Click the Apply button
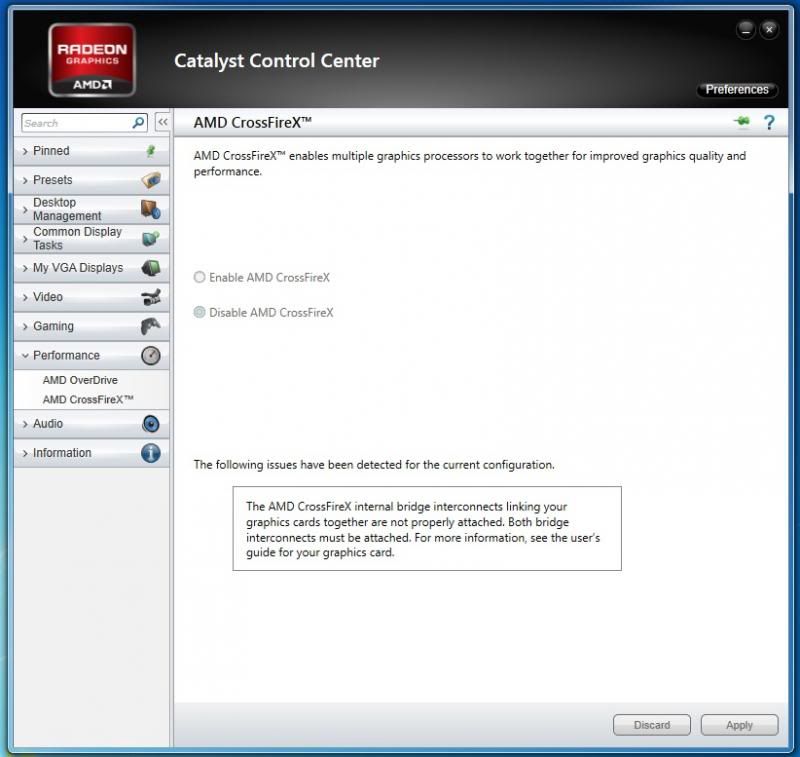This screenshot has height=757, width=800. [739, 725]
